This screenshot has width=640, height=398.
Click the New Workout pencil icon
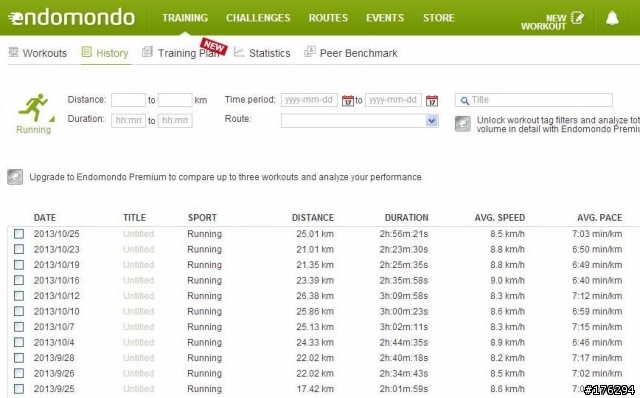577,18
